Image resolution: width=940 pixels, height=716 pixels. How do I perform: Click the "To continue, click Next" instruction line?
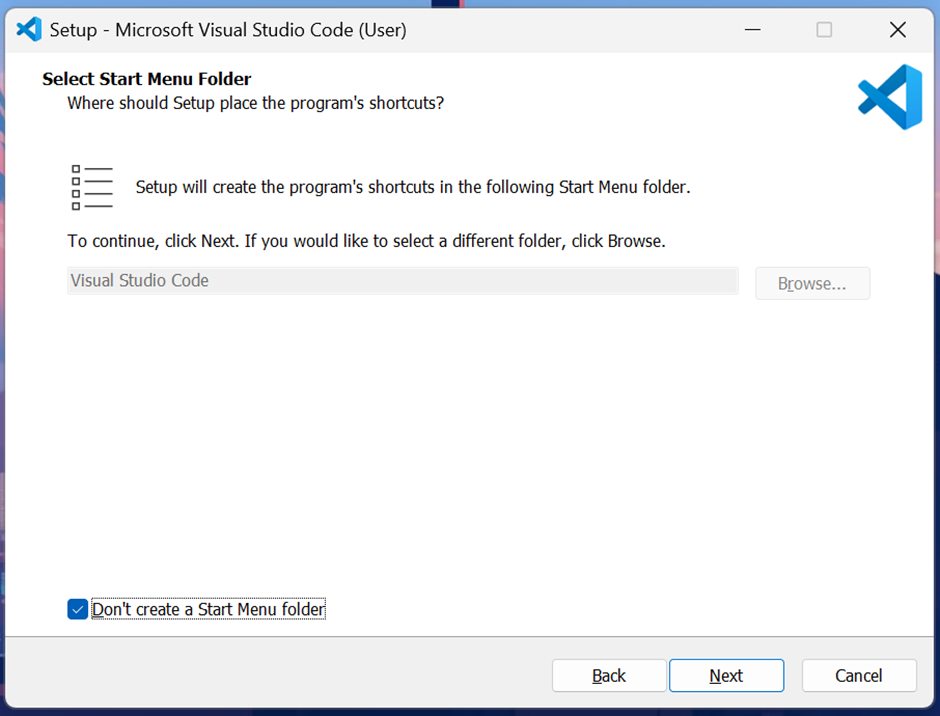(x=366, y=241)
